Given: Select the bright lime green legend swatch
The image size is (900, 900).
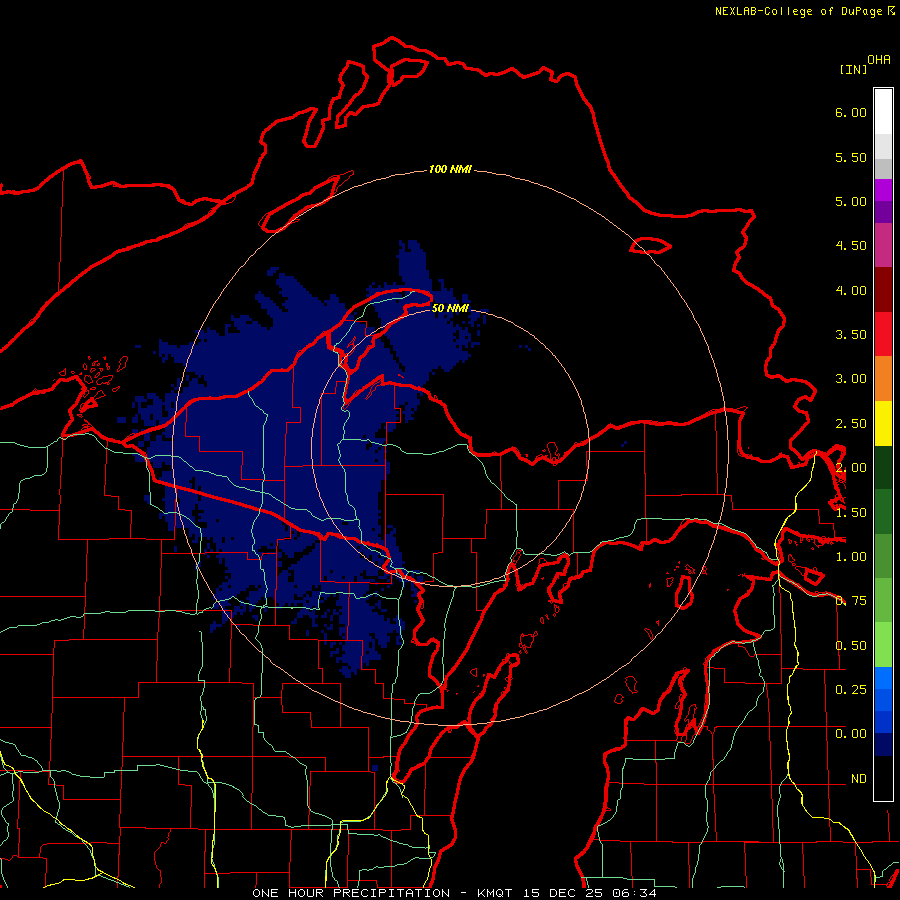Looking at the screenshot, I should click(x=883, y=645).
